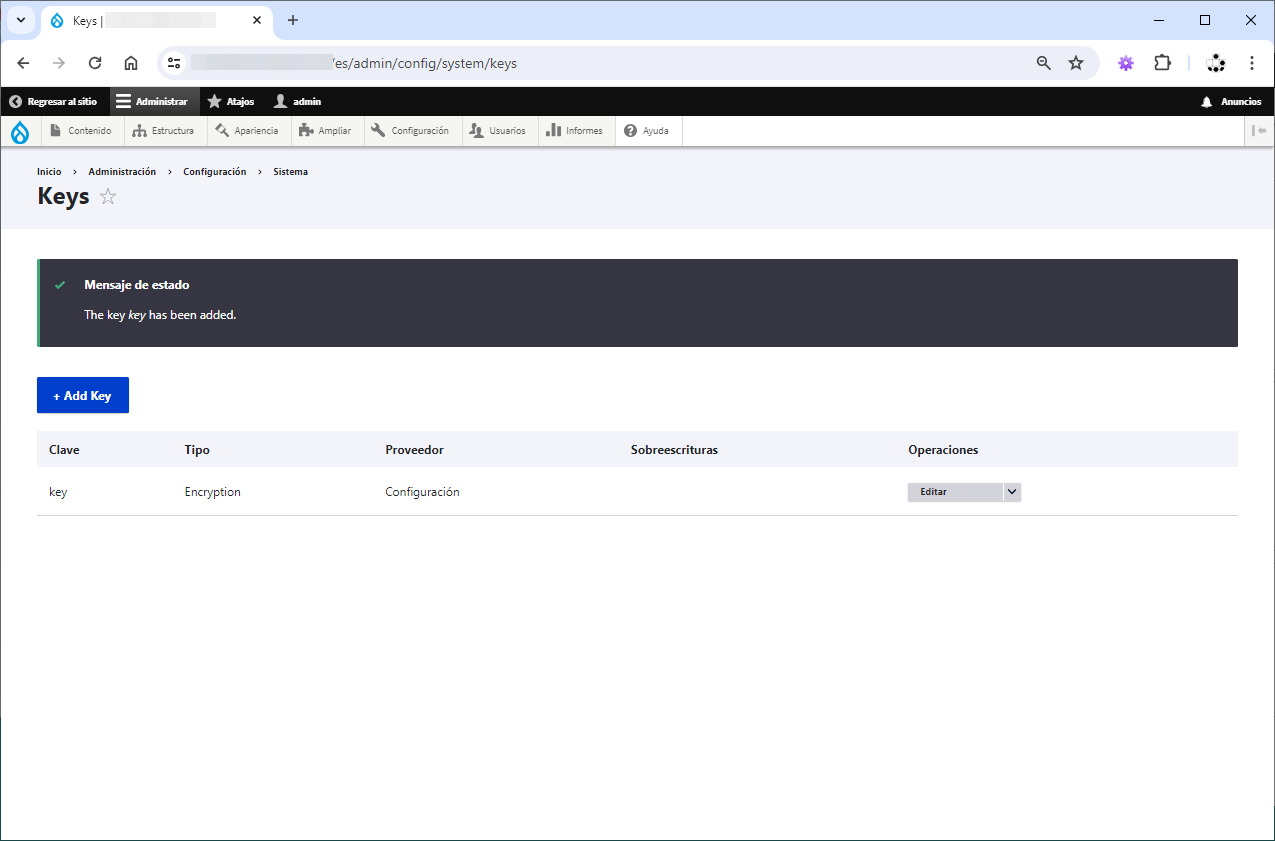1275x841 pixels.
Task: Click the Sobreescrituras column header
Action: (x=674, y=450)
